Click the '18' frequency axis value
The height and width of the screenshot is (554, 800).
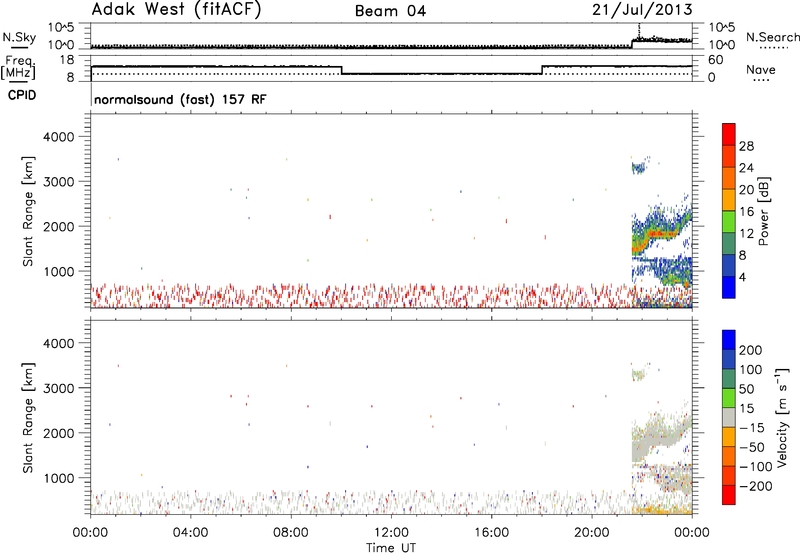tap(67, 60)
